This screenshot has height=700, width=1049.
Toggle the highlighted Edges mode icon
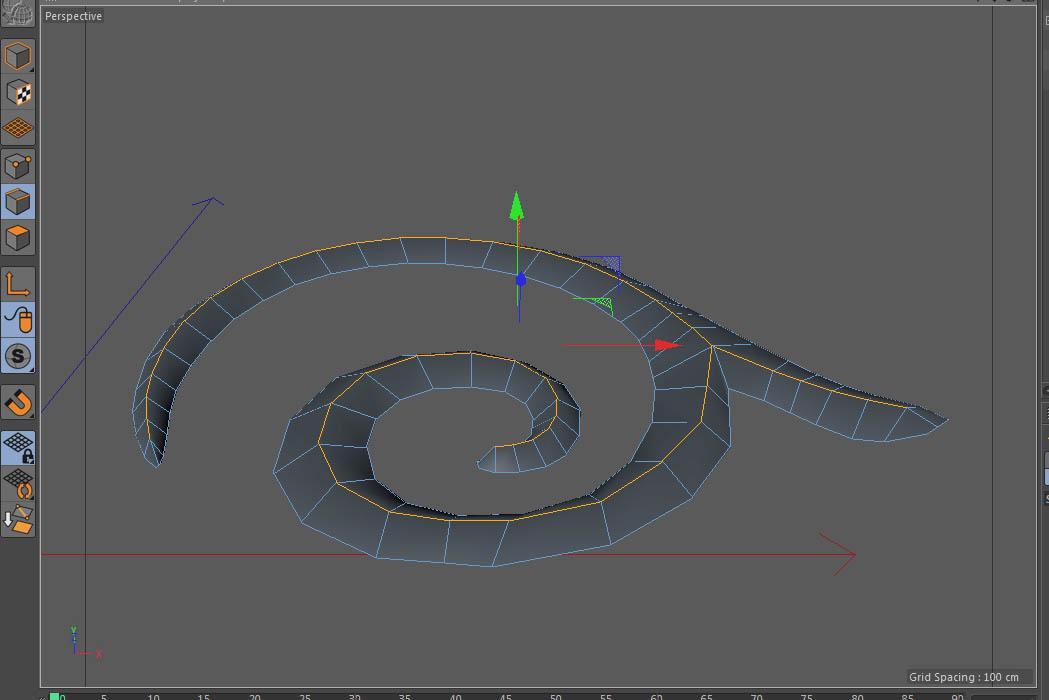18,201
